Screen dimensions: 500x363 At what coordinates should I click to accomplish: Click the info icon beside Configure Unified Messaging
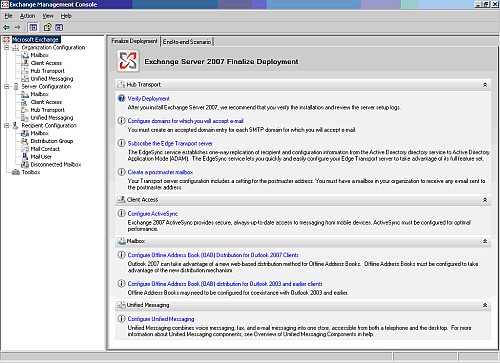pyautogui.click(x=121, y=319)
